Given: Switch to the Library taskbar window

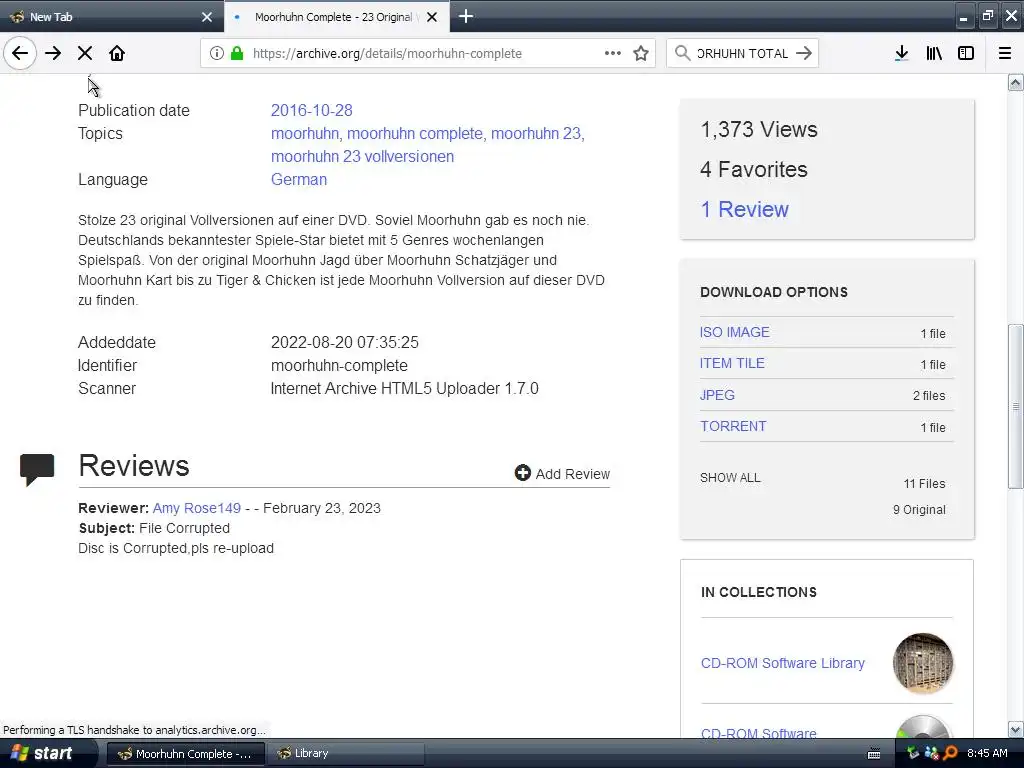Looking at the screenshot, I should point(346,754).
